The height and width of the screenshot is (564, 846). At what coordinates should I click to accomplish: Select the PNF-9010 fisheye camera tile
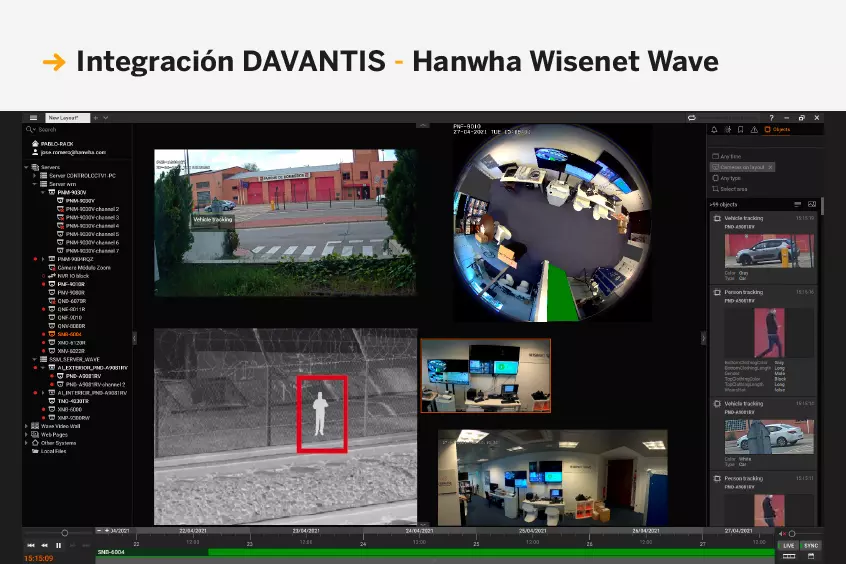click(552, 223)
